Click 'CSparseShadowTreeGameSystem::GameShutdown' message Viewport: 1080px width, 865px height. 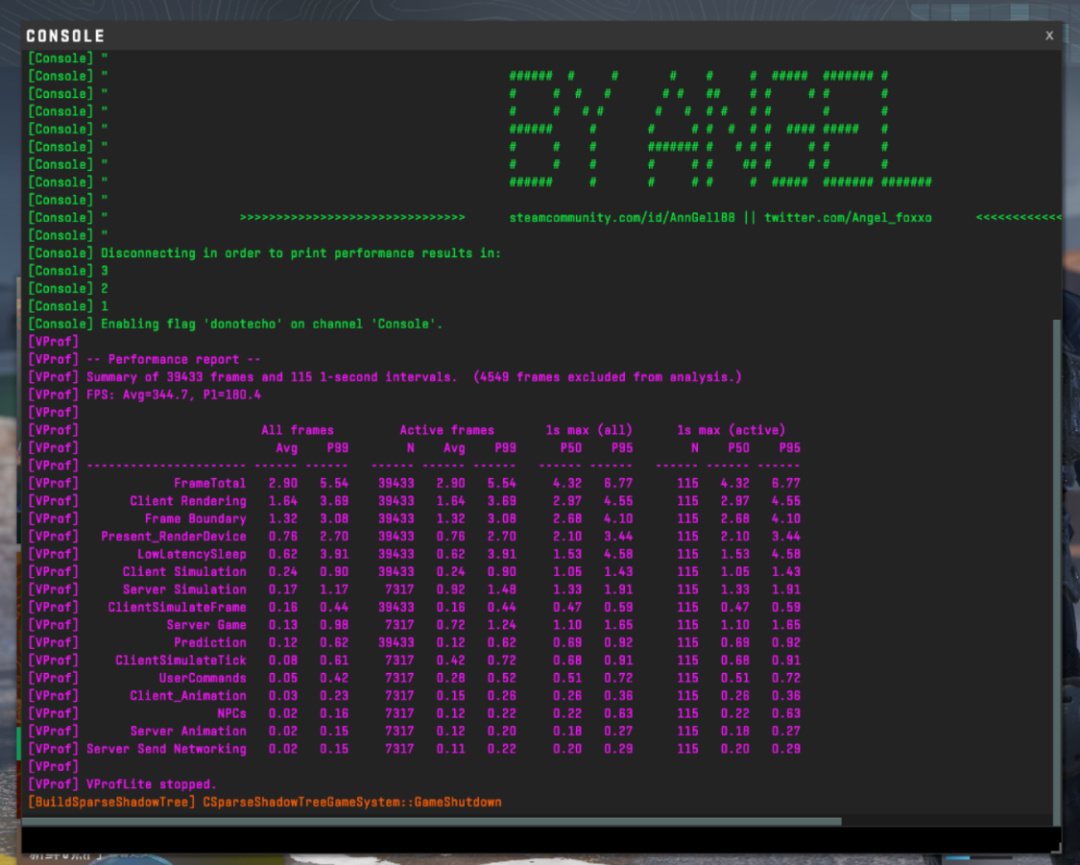(352, 802)
